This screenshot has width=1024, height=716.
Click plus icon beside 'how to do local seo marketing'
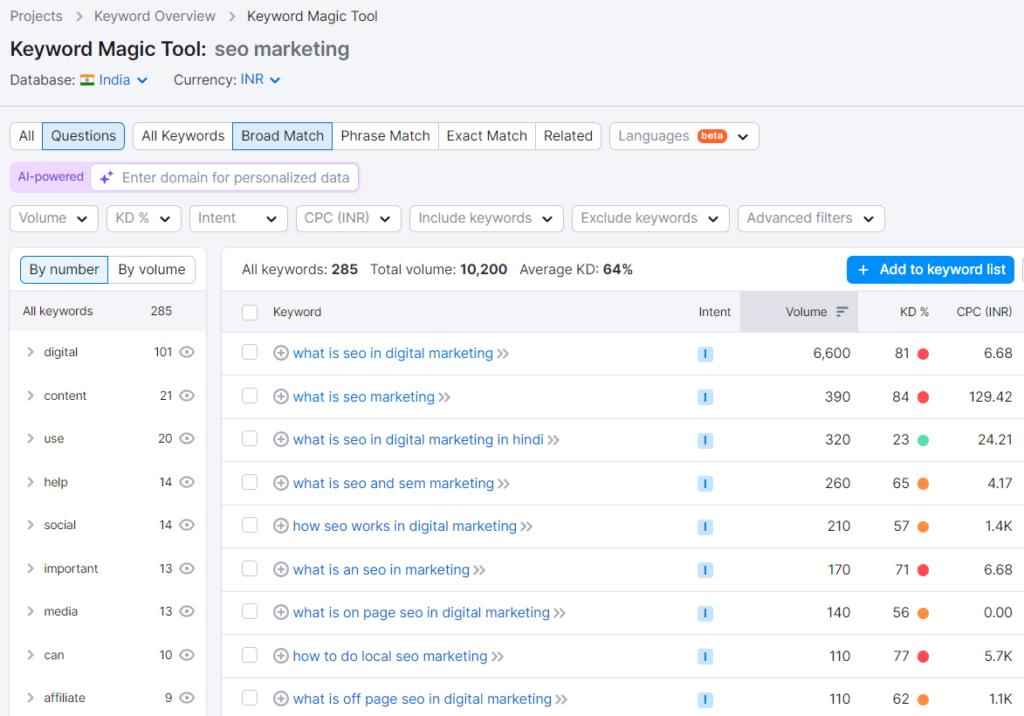tap(281, 657)
